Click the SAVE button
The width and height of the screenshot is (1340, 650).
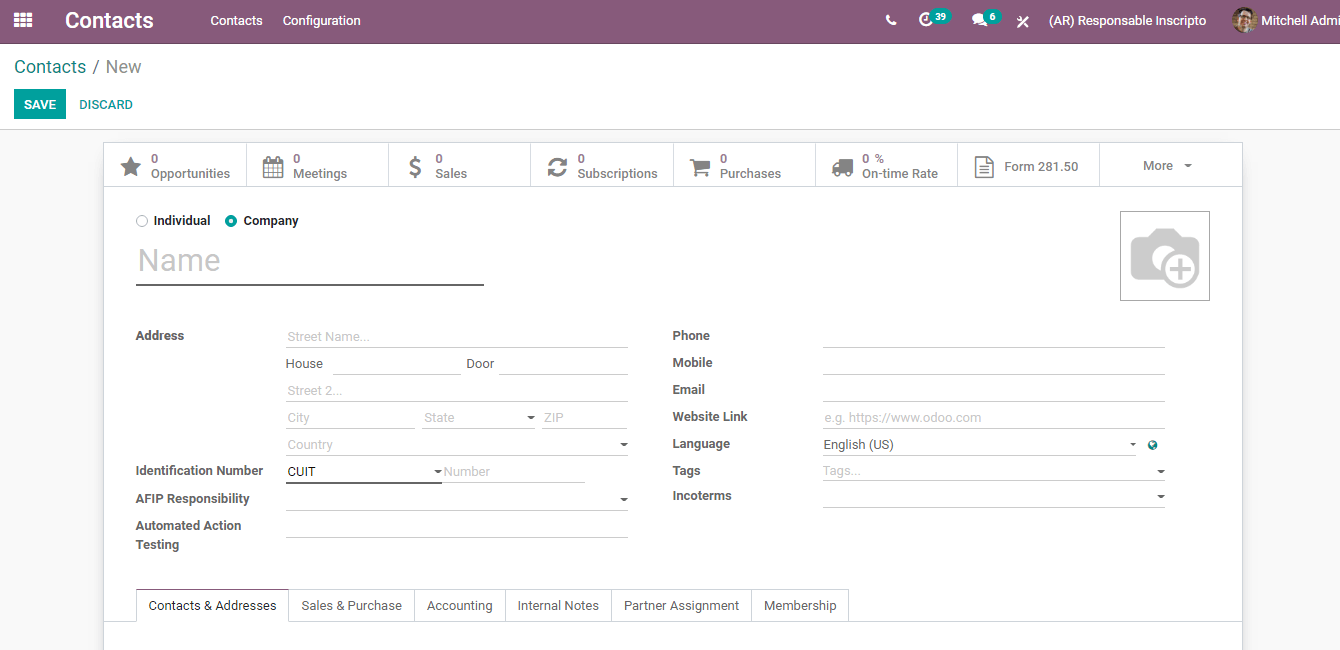pyautogui.click(x=40, y=104)
